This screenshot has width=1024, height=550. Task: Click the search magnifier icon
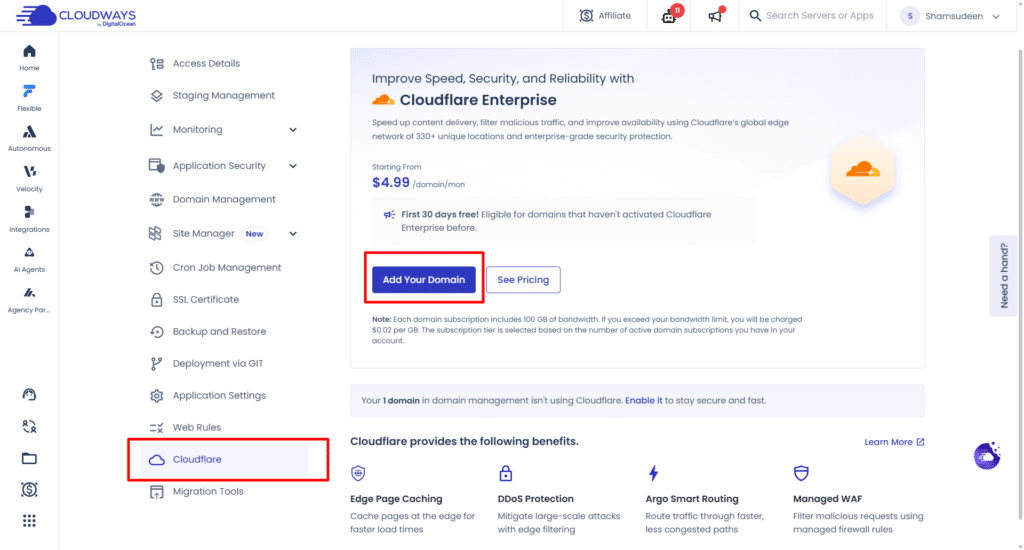(x=755, y=16)
